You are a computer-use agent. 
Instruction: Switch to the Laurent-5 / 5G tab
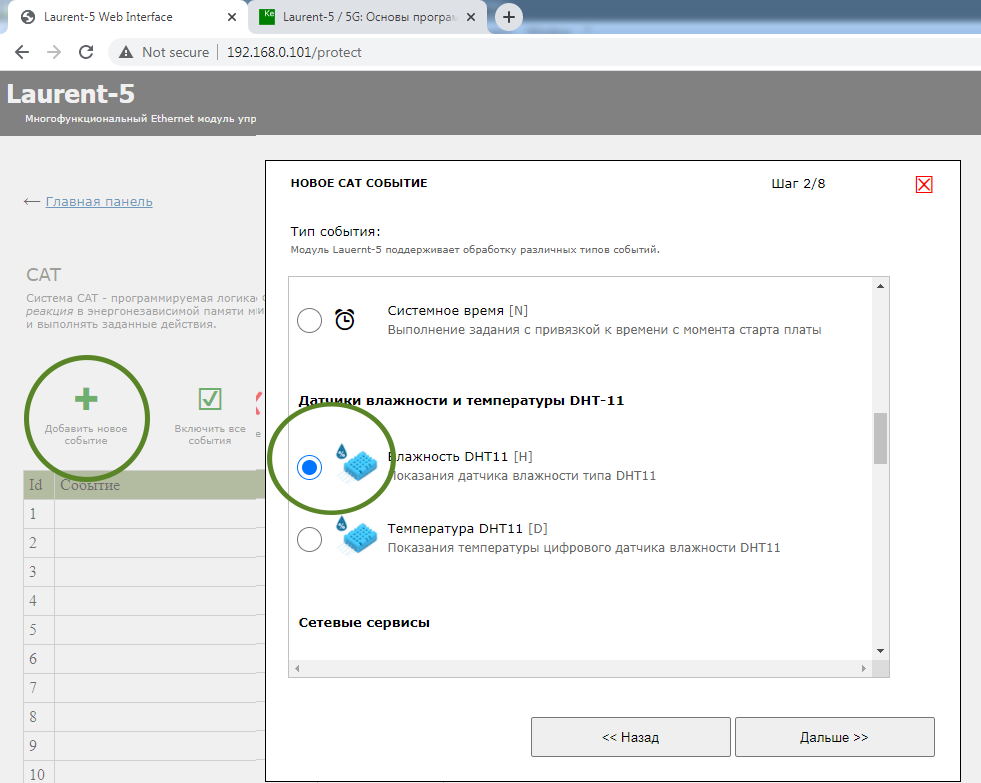[370, 17]
